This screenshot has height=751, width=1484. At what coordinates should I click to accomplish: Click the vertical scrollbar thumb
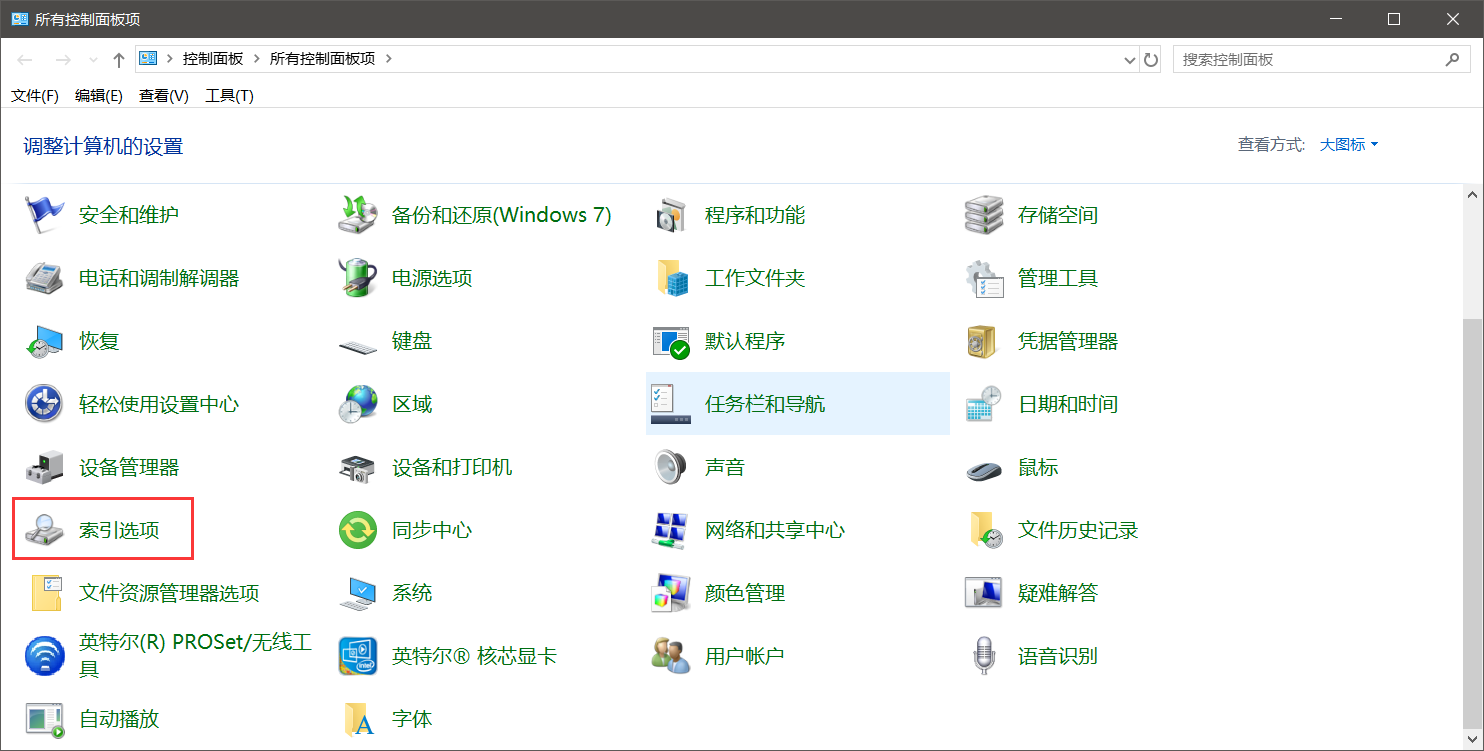(x=1473, y=526)
